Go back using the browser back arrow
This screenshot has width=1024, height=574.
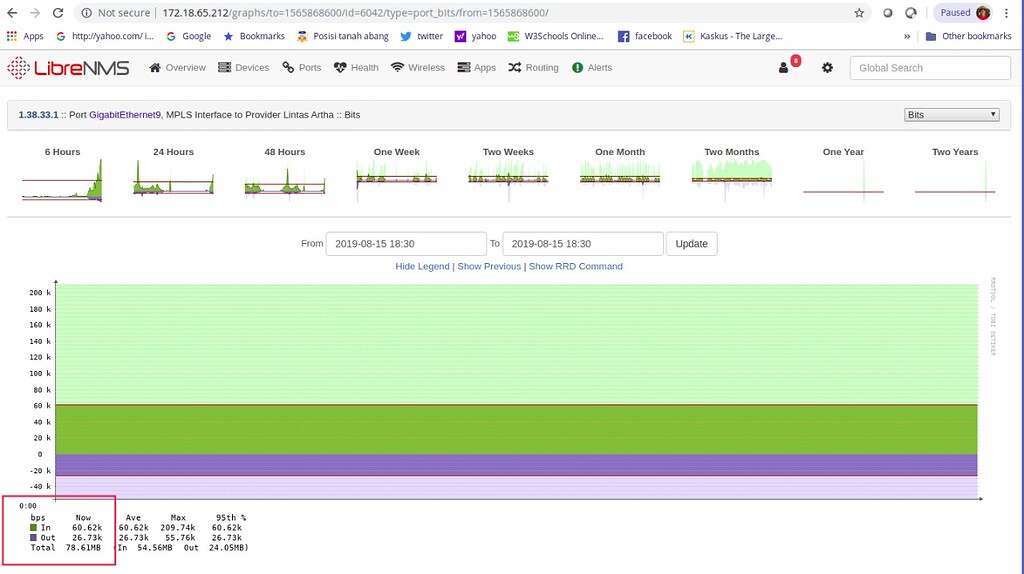pos(12,13)
